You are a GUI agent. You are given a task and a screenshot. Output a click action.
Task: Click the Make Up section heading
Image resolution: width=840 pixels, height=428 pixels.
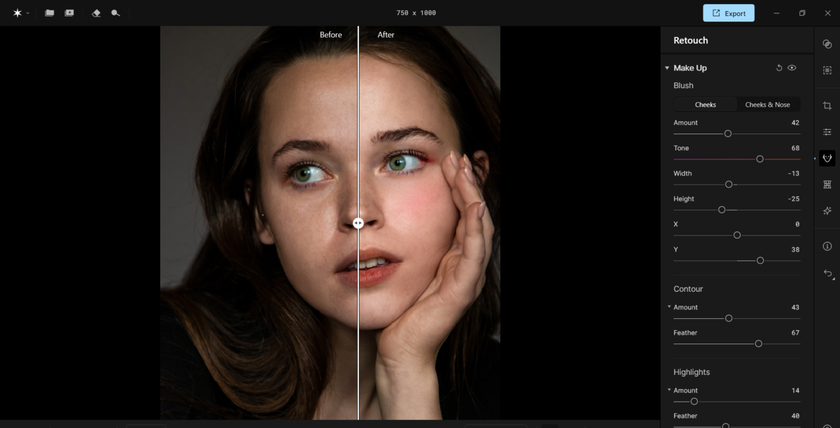[690, 68]
